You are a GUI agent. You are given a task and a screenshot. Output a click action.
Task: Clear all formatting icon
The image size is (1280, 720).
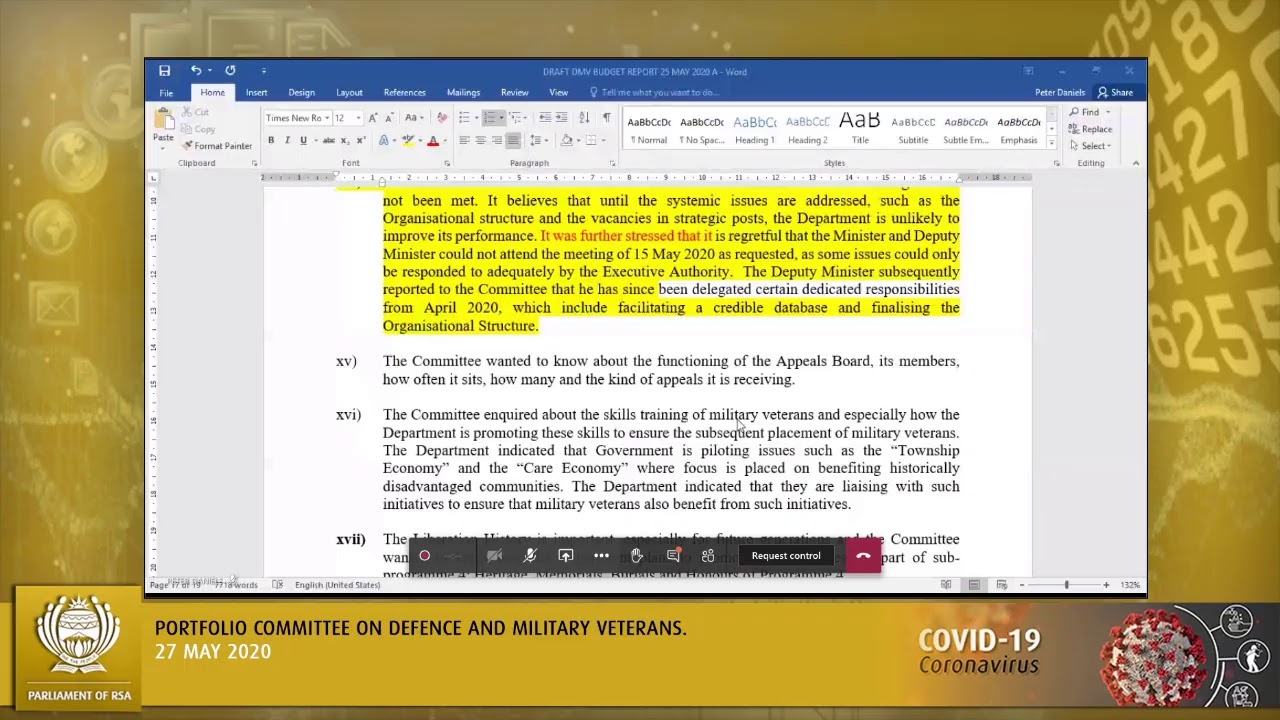click(441, 118)
